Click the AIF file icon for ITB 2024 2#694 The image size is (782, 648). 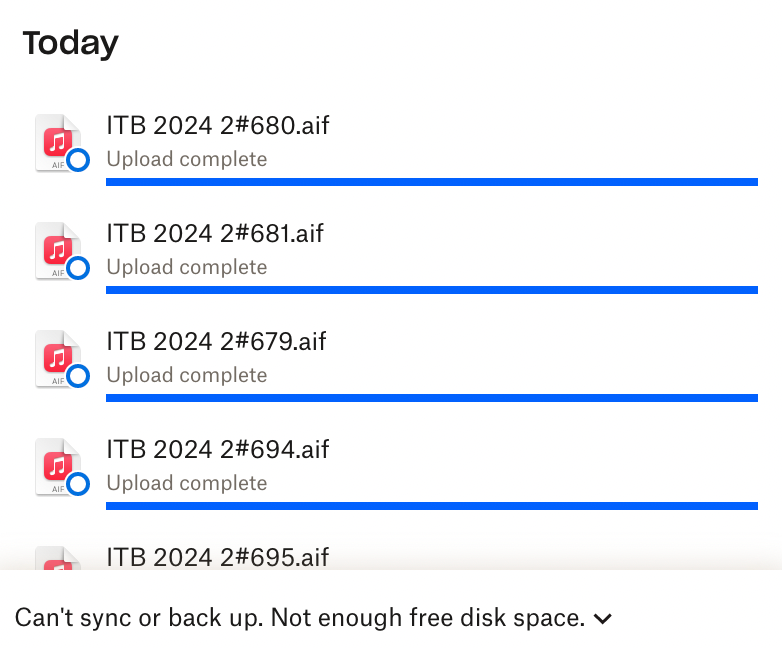click(57, 465)
